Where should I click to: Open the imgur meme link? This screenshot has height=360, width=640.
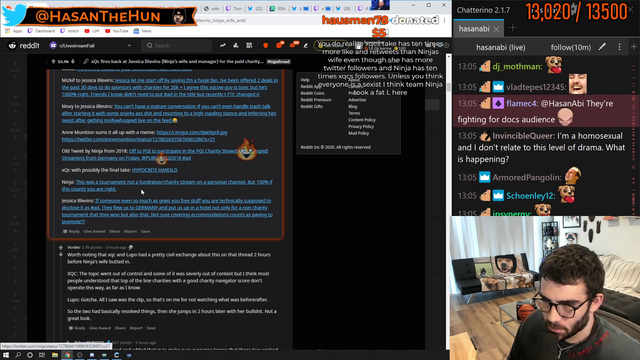tap(192, 132)
